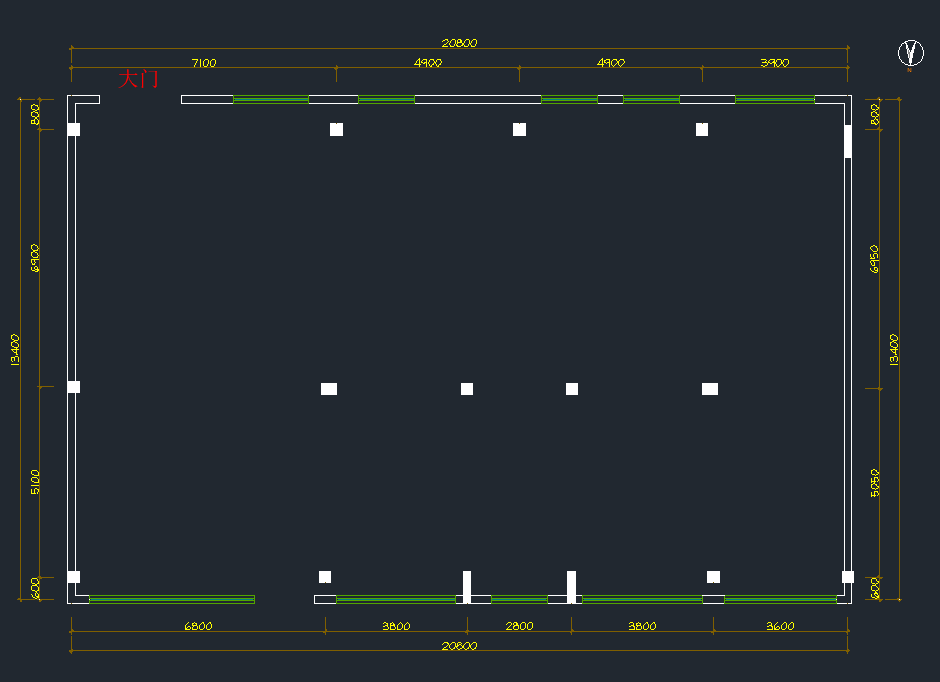This screenshot has height=682, width=940.
Task: Select the top 20800 overall dimension
Action: [459, 43]
